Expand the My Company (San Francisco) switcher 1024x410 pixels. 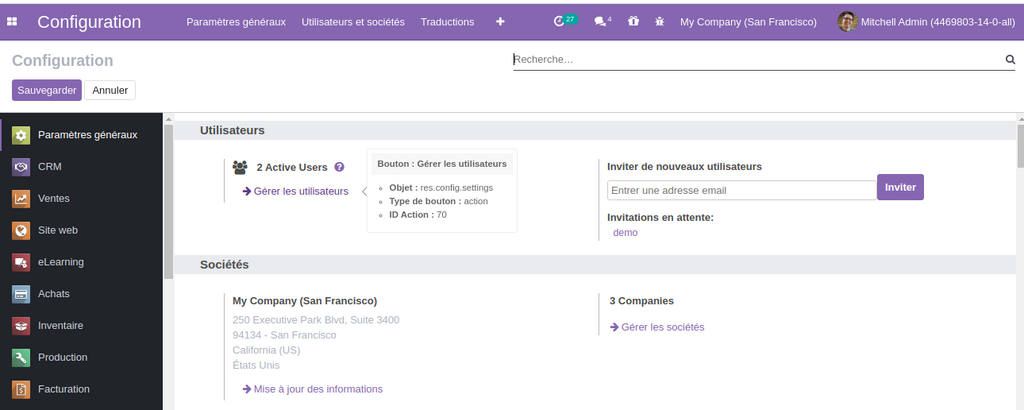tap(748, 21)
